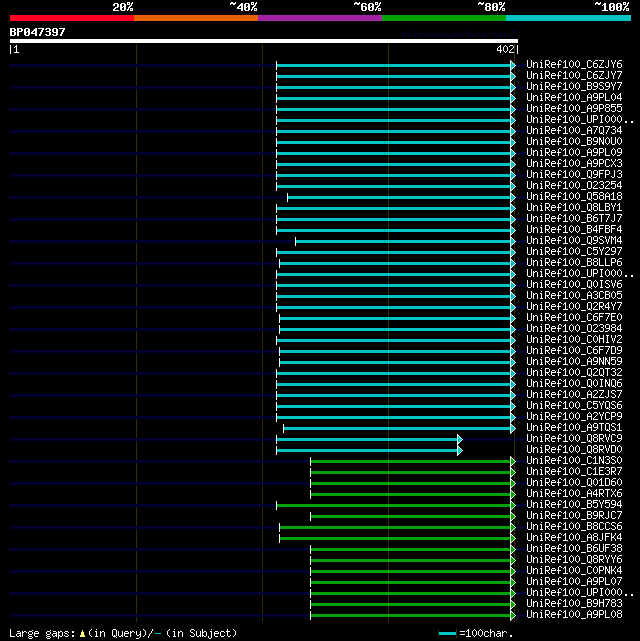Select the UniRef100_B9N0U0 label
Screen dimensions: 640x641
(574, 141)
